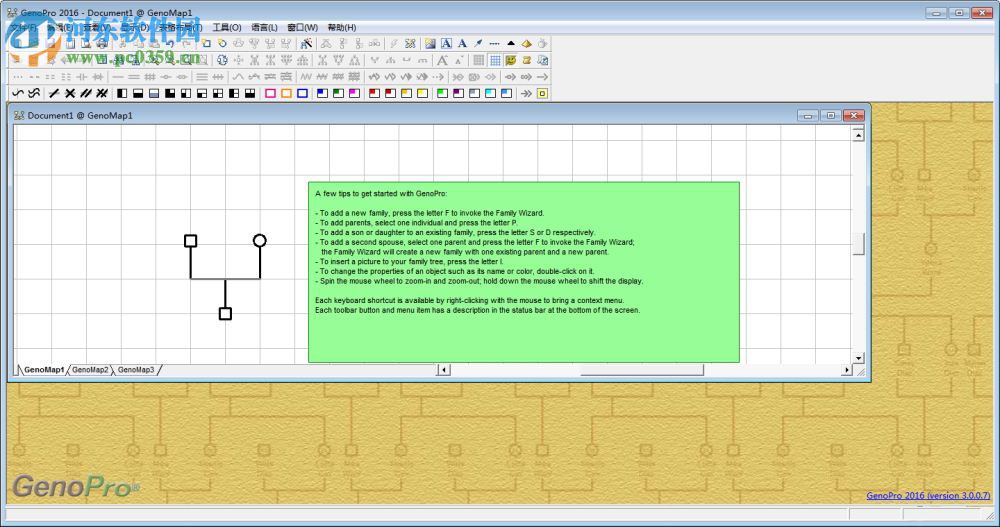Click the horizontal scrollbar left arrow
Viewport: 1000px width, 527px height.
444,369
